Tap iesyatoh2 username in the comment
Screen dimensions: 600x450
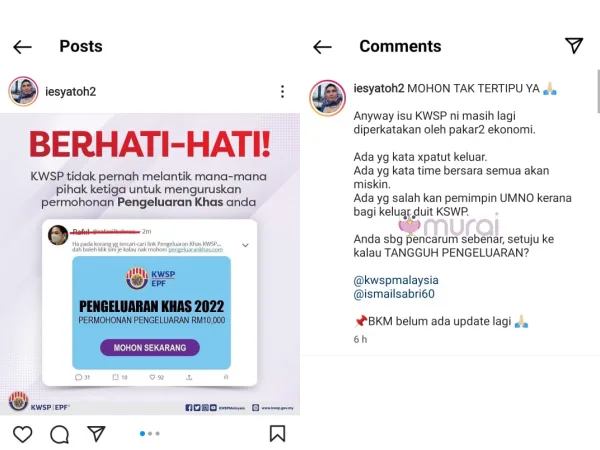(379, 88)
